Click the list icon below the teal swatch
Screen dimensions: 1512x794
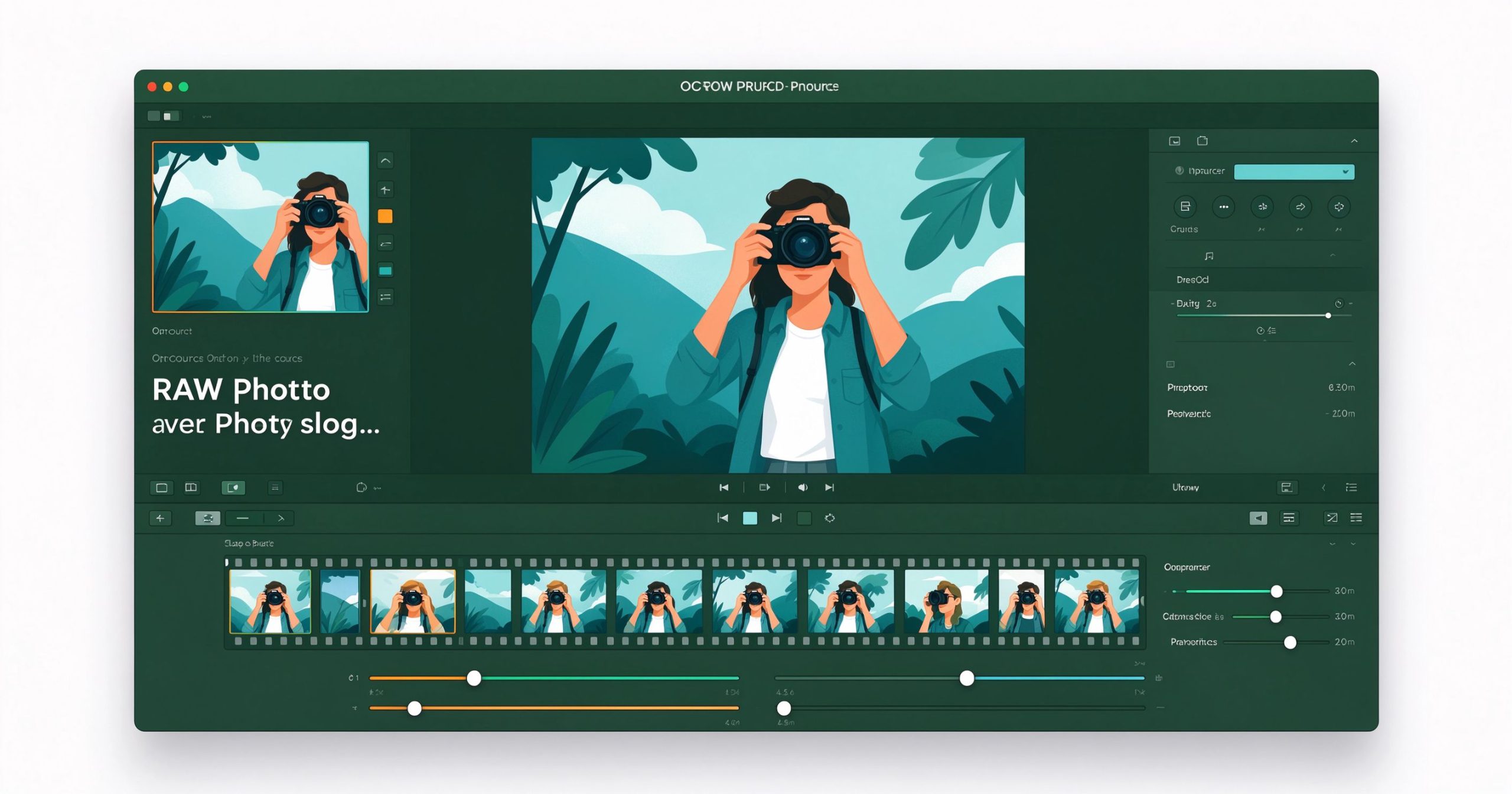click(385, 297)
